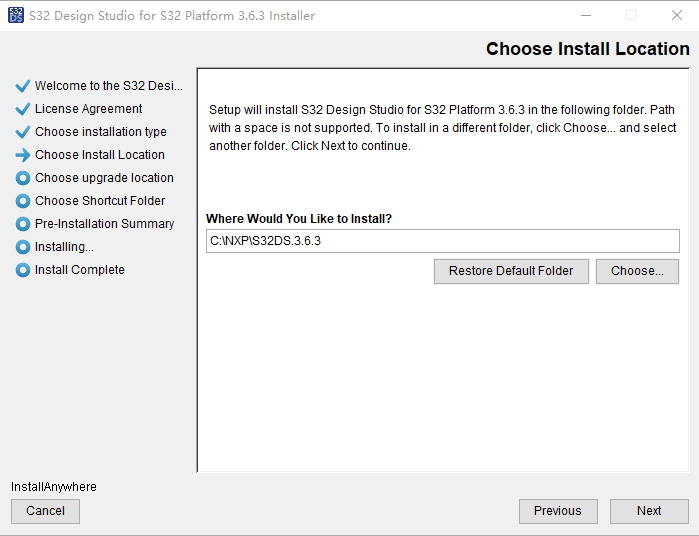Close the installer window
Screen dimensions: 699x536
[x=677, y=15]
